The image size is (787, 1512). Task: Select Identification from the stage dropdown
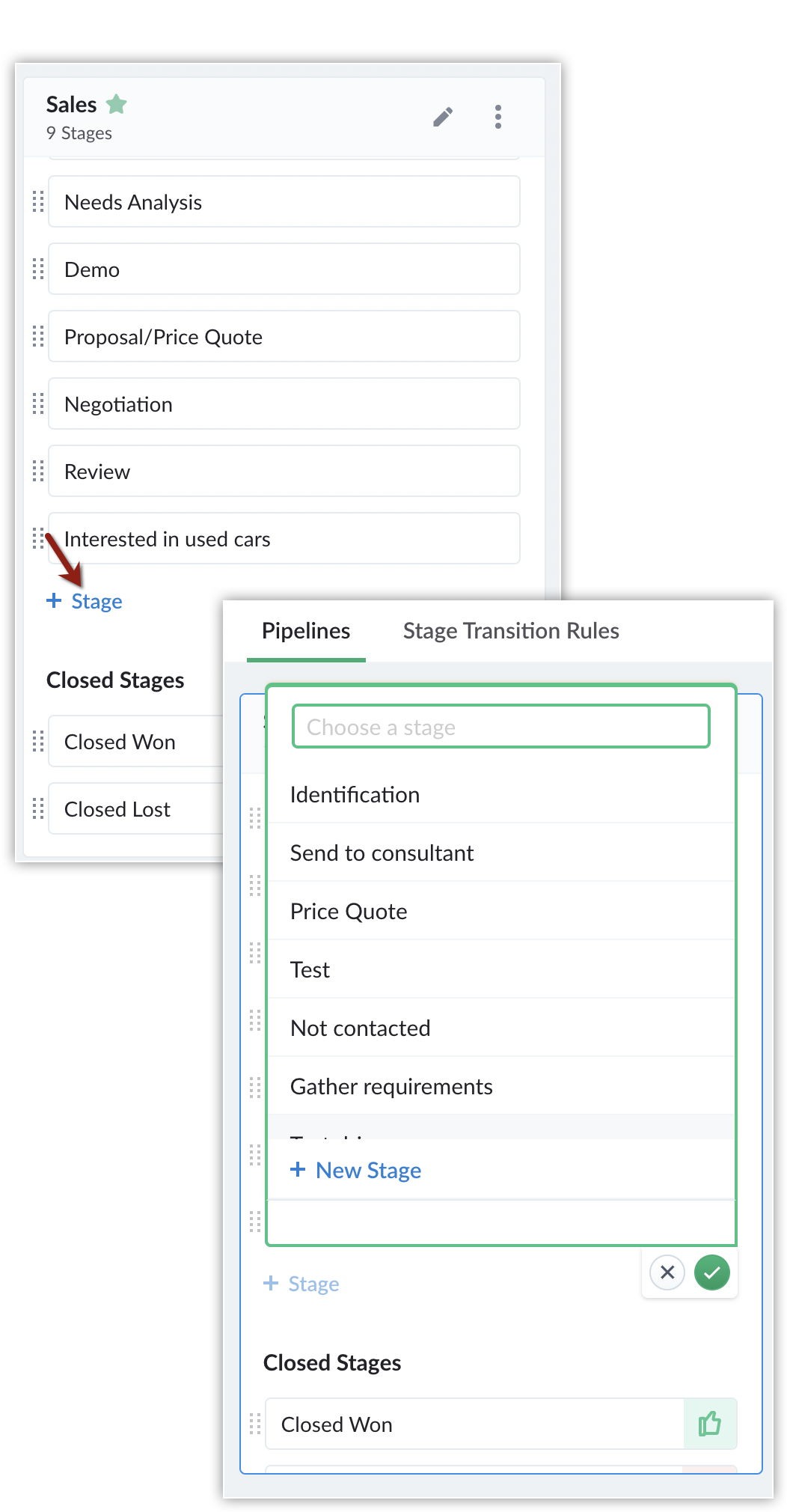355,795
